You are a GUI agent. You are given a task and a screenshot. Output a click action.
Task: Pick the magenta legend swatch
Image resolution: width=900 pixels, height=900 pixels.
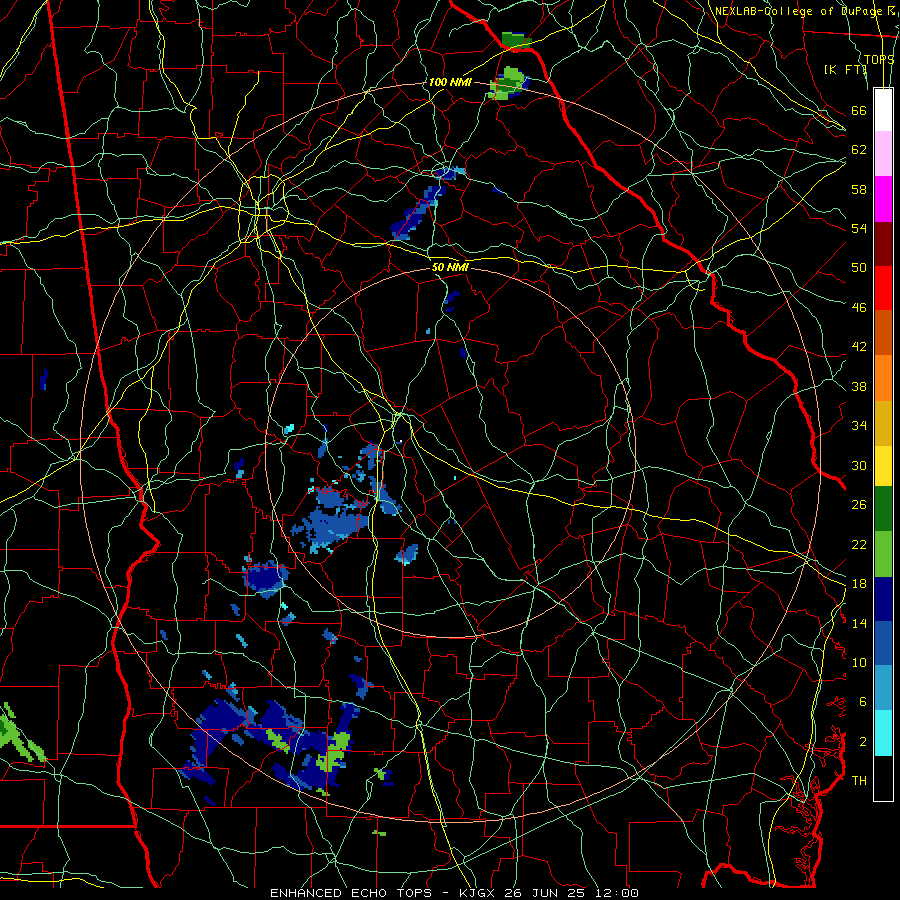pyautogui.click(x=883, y=199)
